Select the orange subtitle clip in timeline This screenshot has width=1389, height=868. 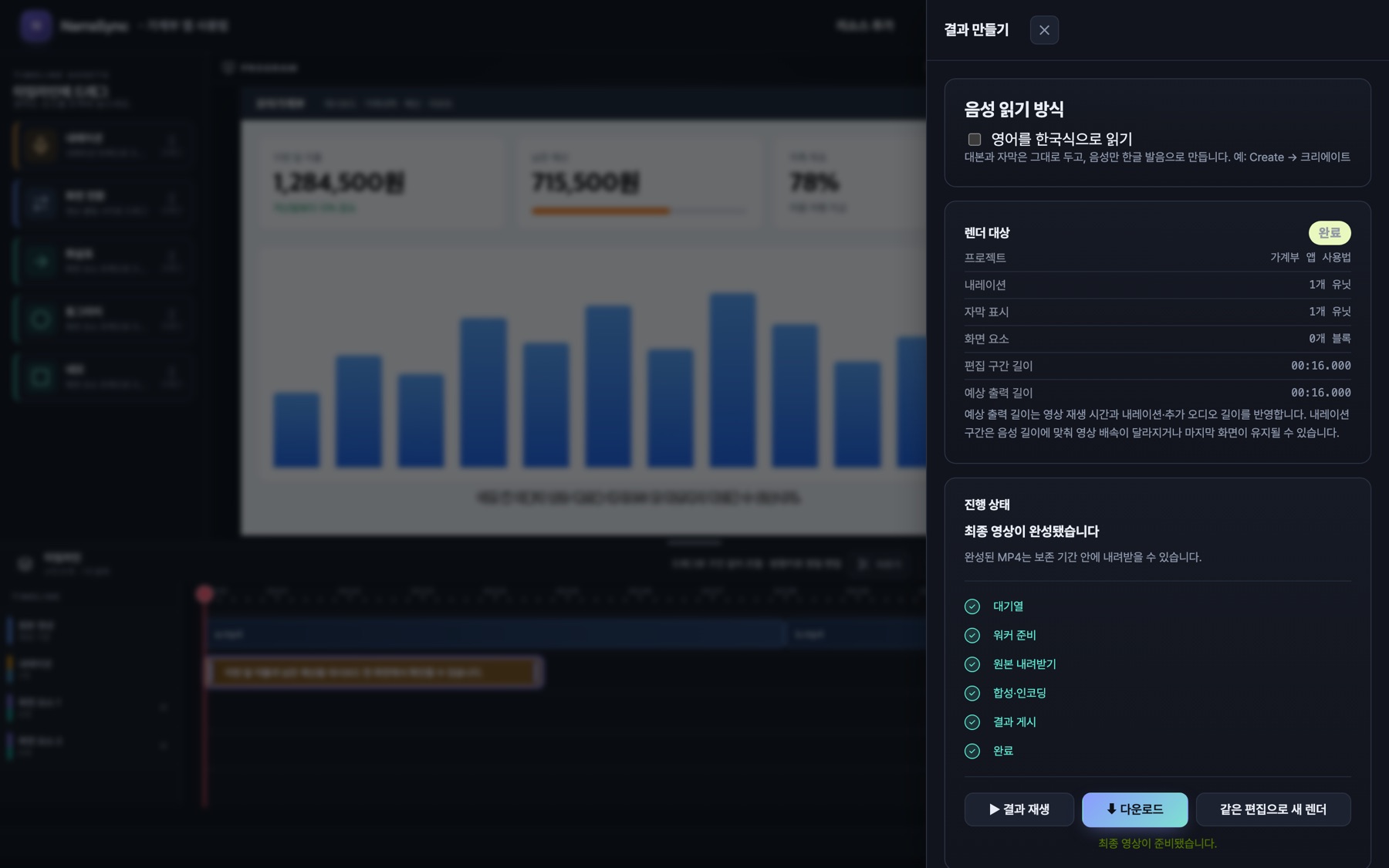[374, 672]
